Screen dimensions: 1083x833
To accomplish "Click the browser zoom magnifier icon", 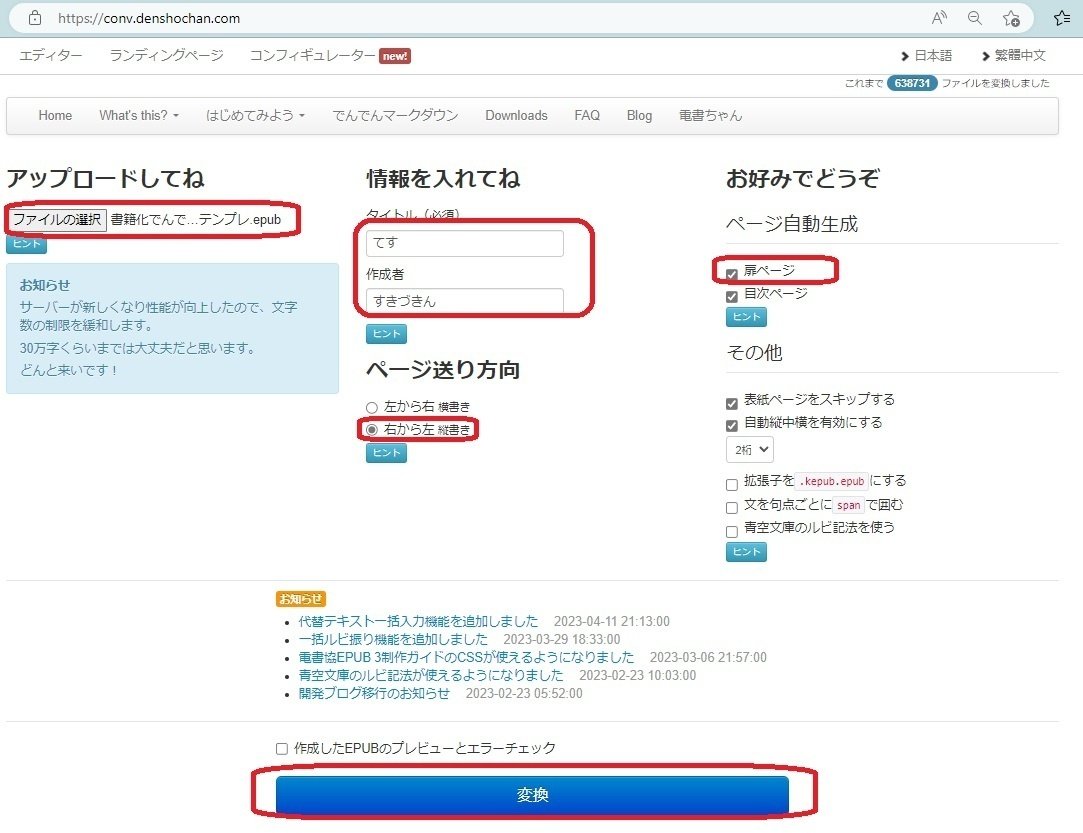I will (973, 17).
